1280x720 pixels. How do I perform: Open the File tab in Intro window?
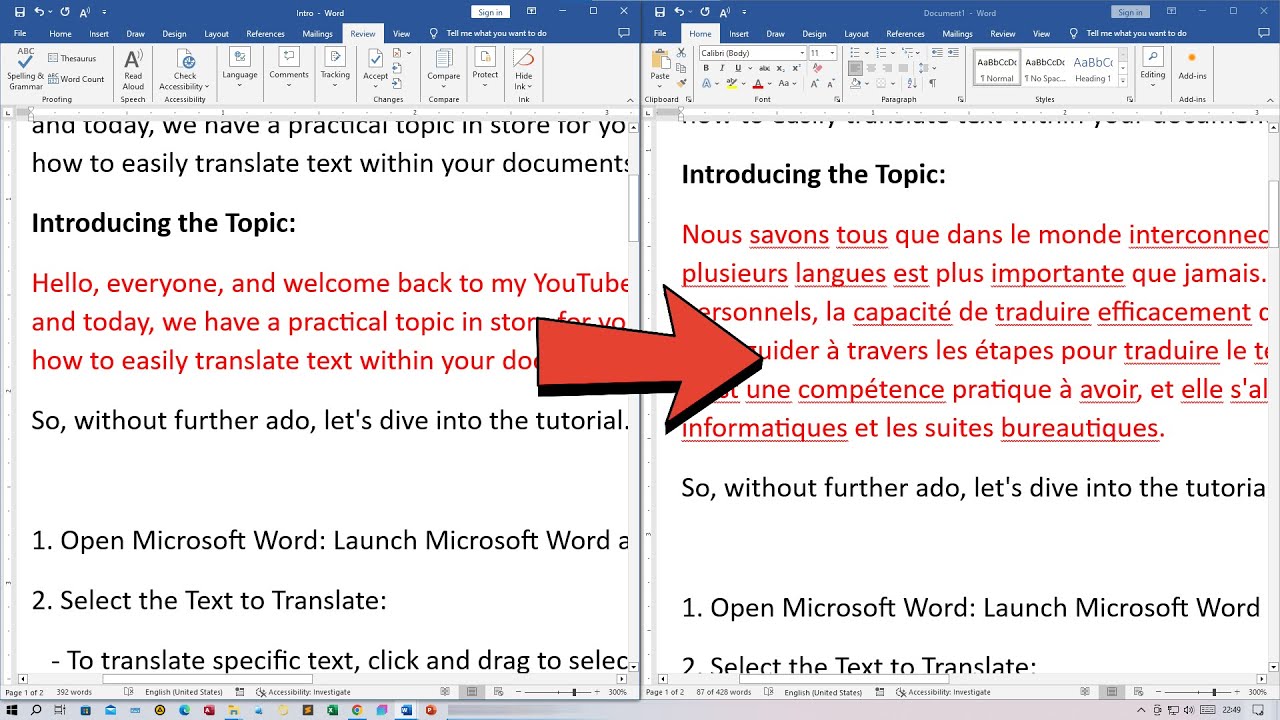[x=20, y=34]
